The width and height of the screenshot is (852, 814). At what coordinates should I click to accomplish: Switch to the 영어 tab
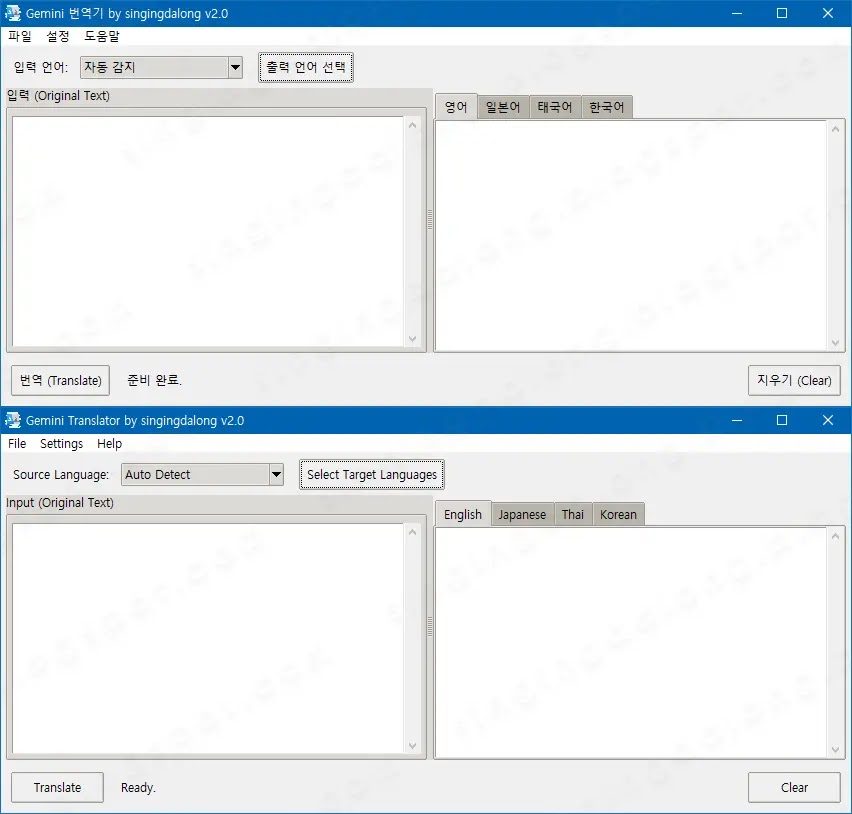[x=456, y=107]
